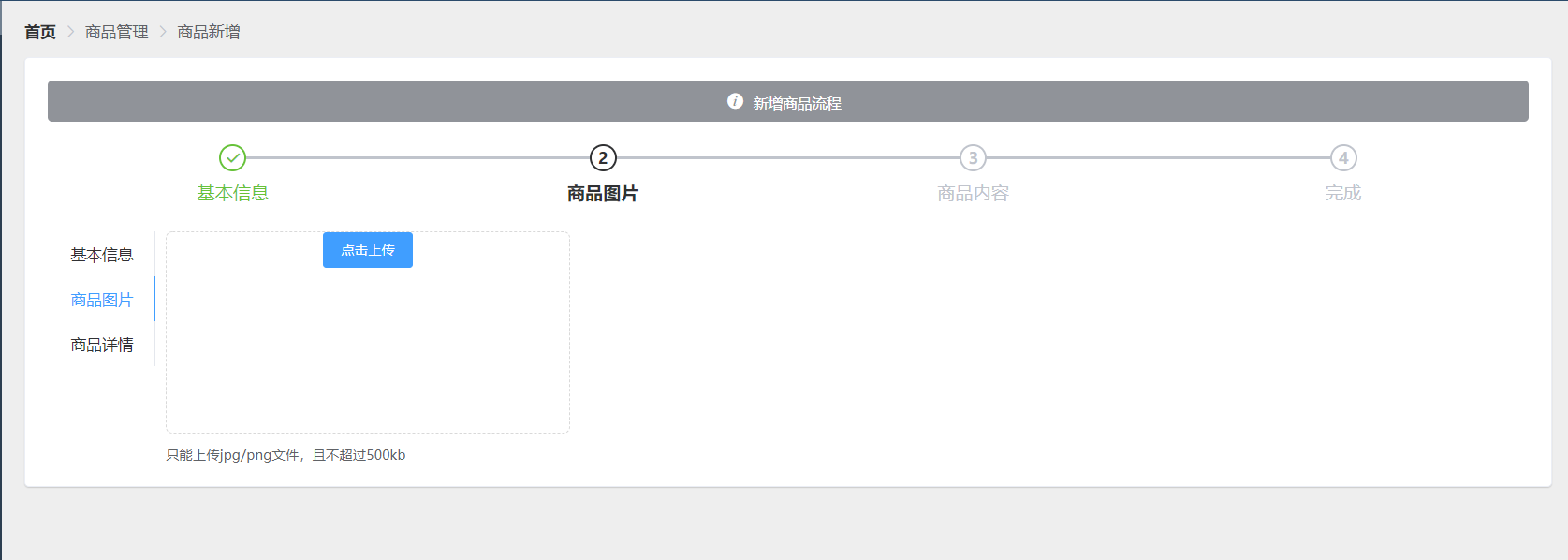
Task: Click the dashed image upload drop area
Action: click(368, 332)
